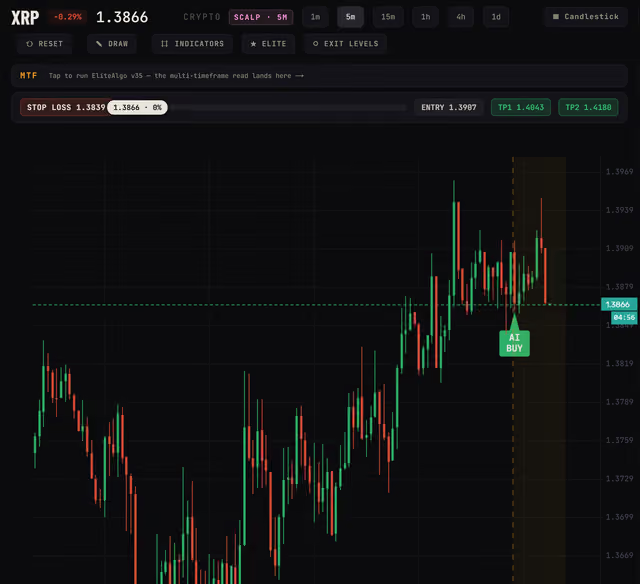Click the CRYPTO category label
This screenshot has height=584, width=640.
202,17
